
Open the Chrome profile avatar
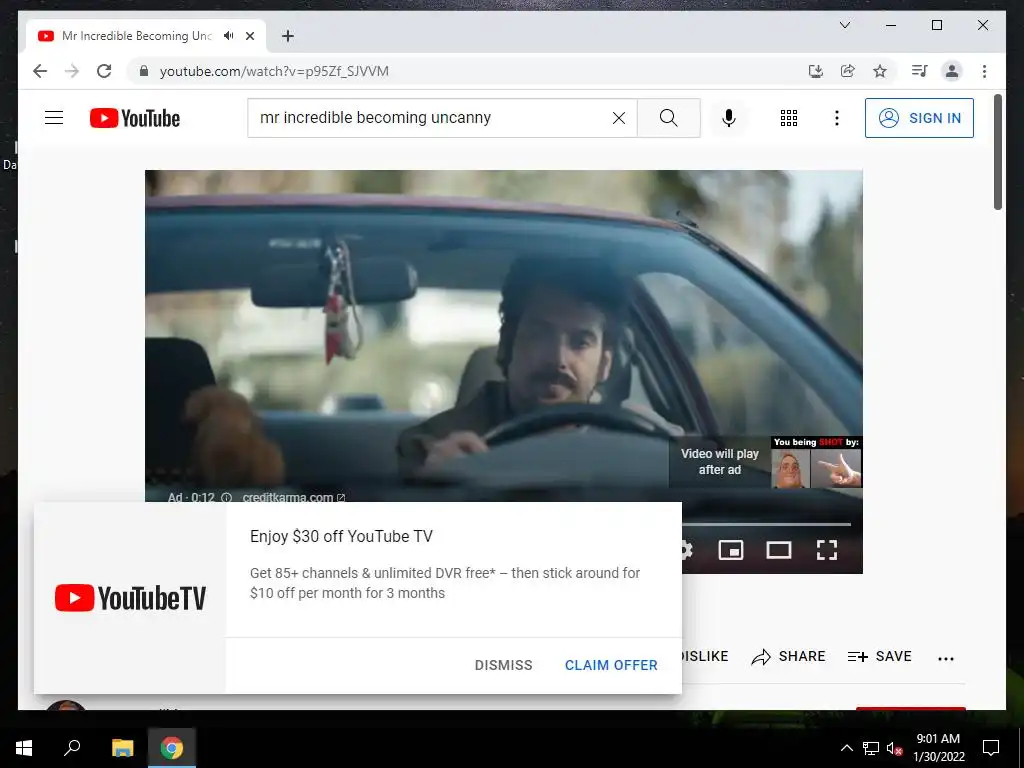(952, 71)
